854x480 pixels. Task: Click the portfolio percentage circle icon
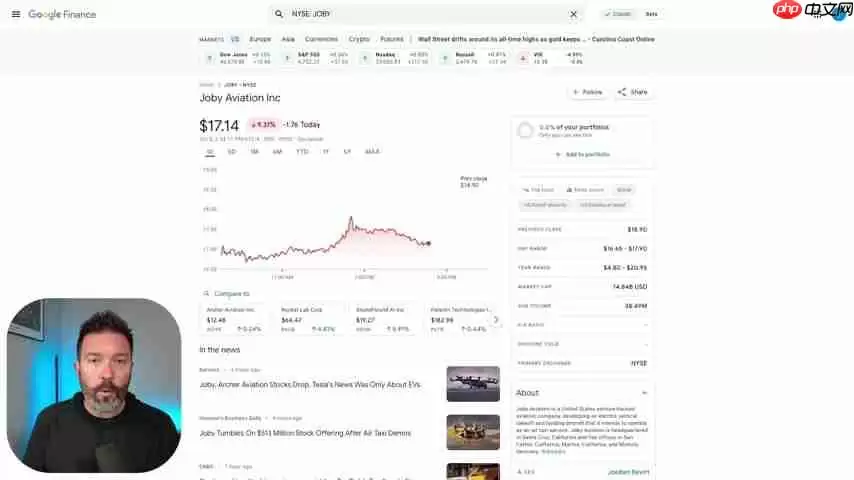[526, 130]
